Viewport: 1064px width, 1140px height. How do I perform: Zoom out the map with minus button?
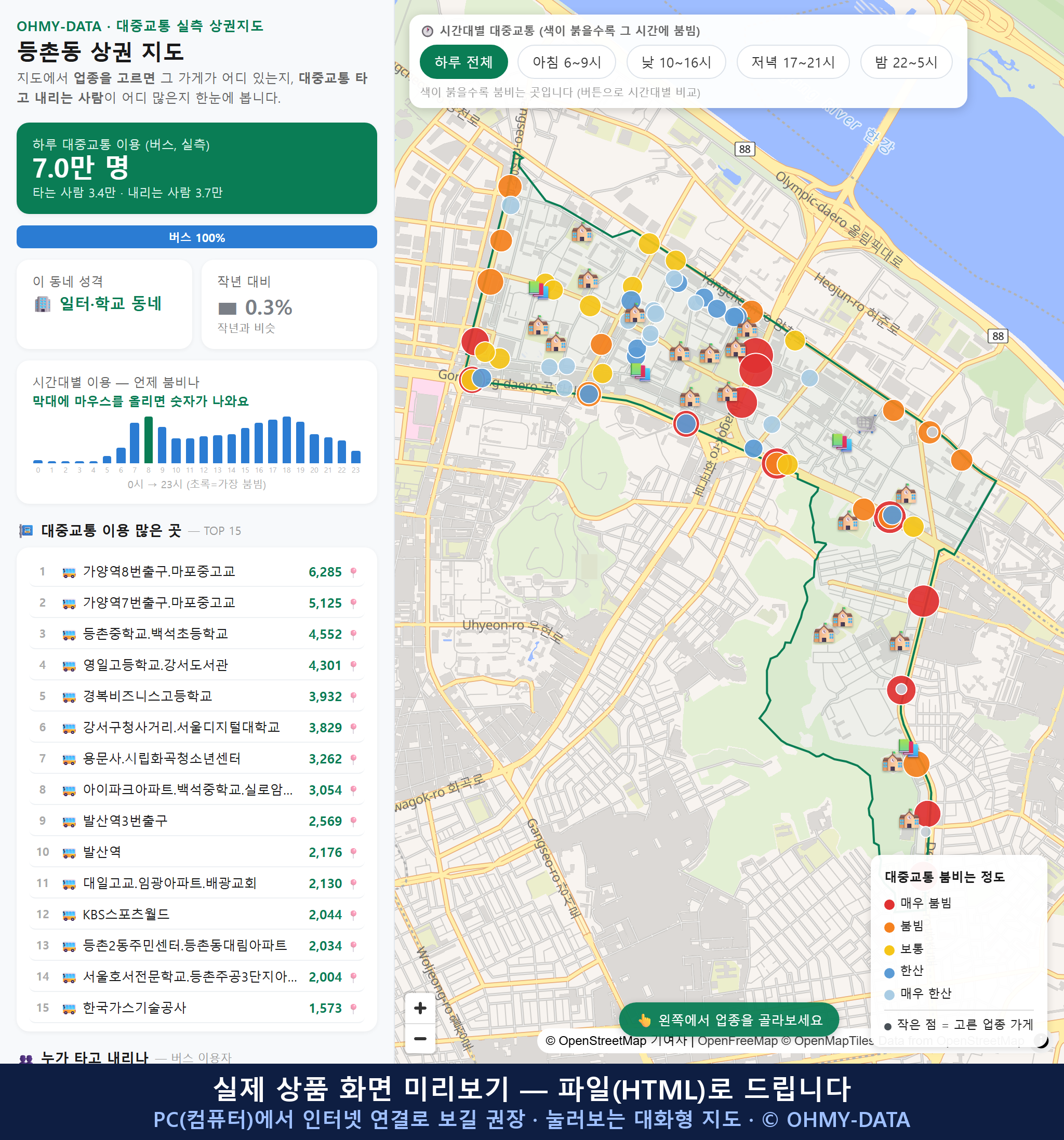coord(420,1039)
